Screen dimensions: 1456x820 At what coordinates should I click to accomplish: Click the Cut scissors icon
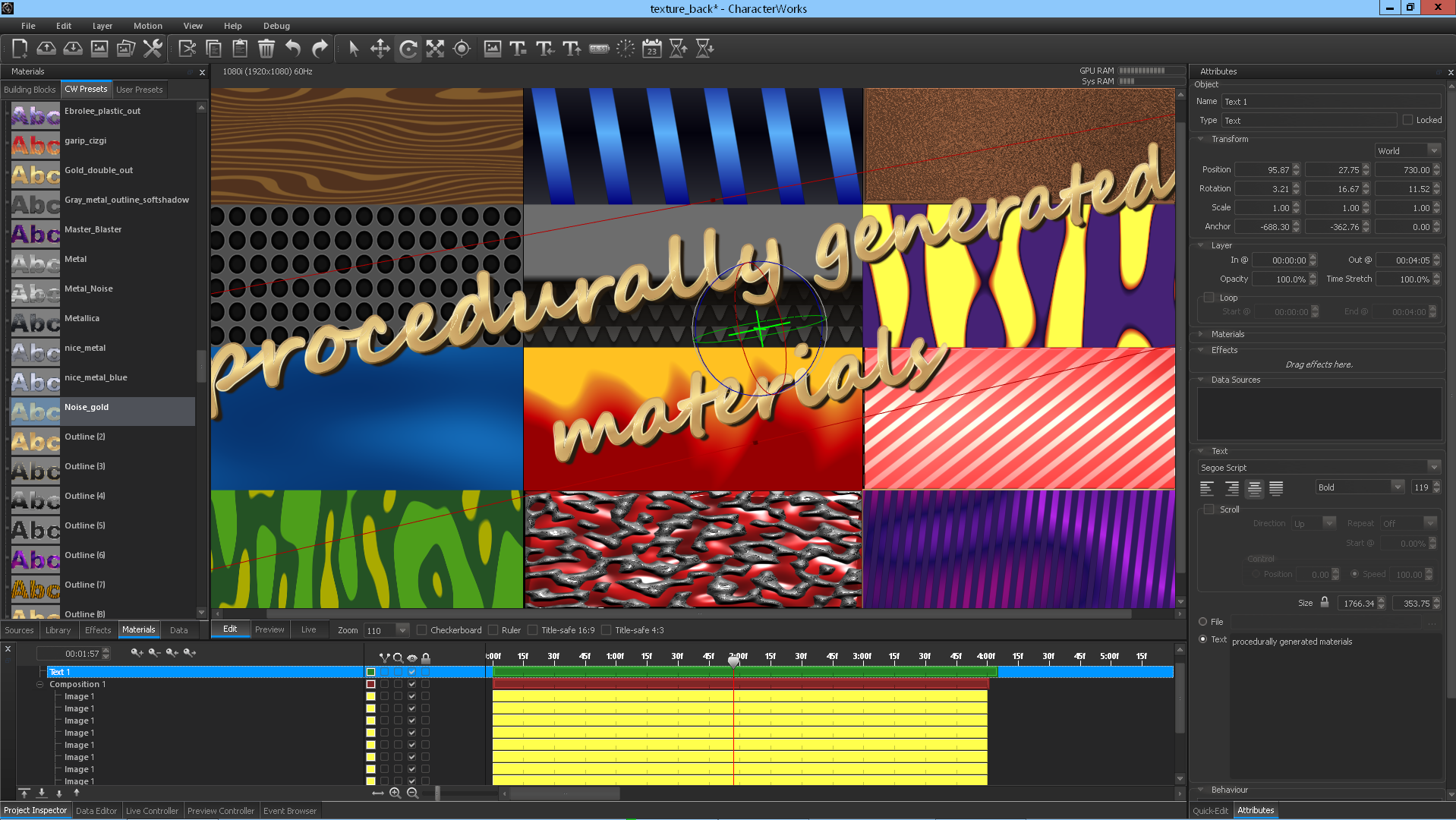click(187, 49)
